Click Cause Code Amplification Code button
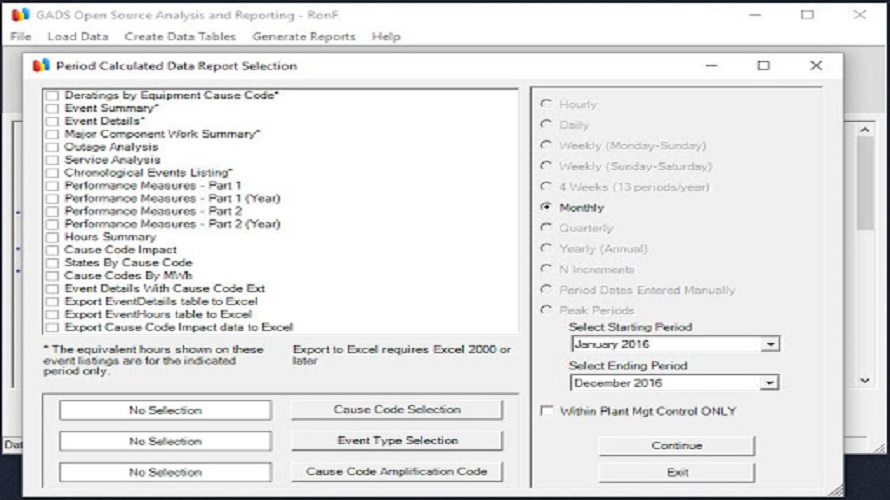Screen dimensions: 890x500 (396, 472)
